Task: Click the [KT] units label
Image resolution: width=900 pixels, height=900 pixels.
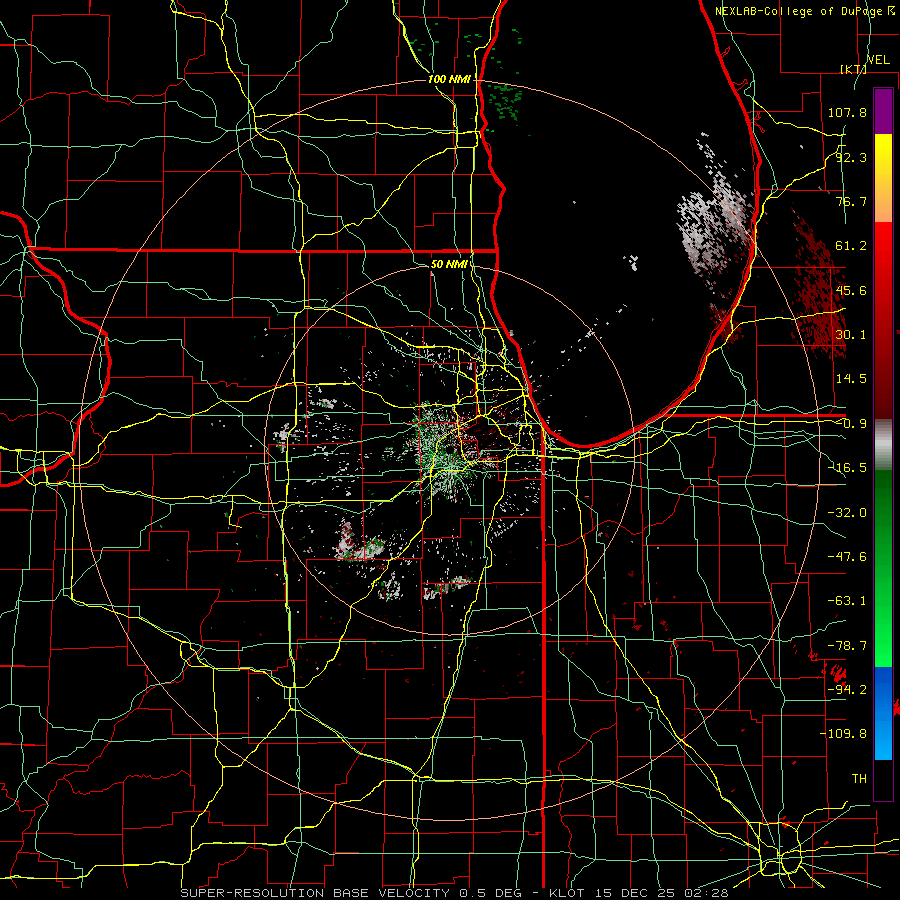Action: pyautogui.click(x=853, y=69)
